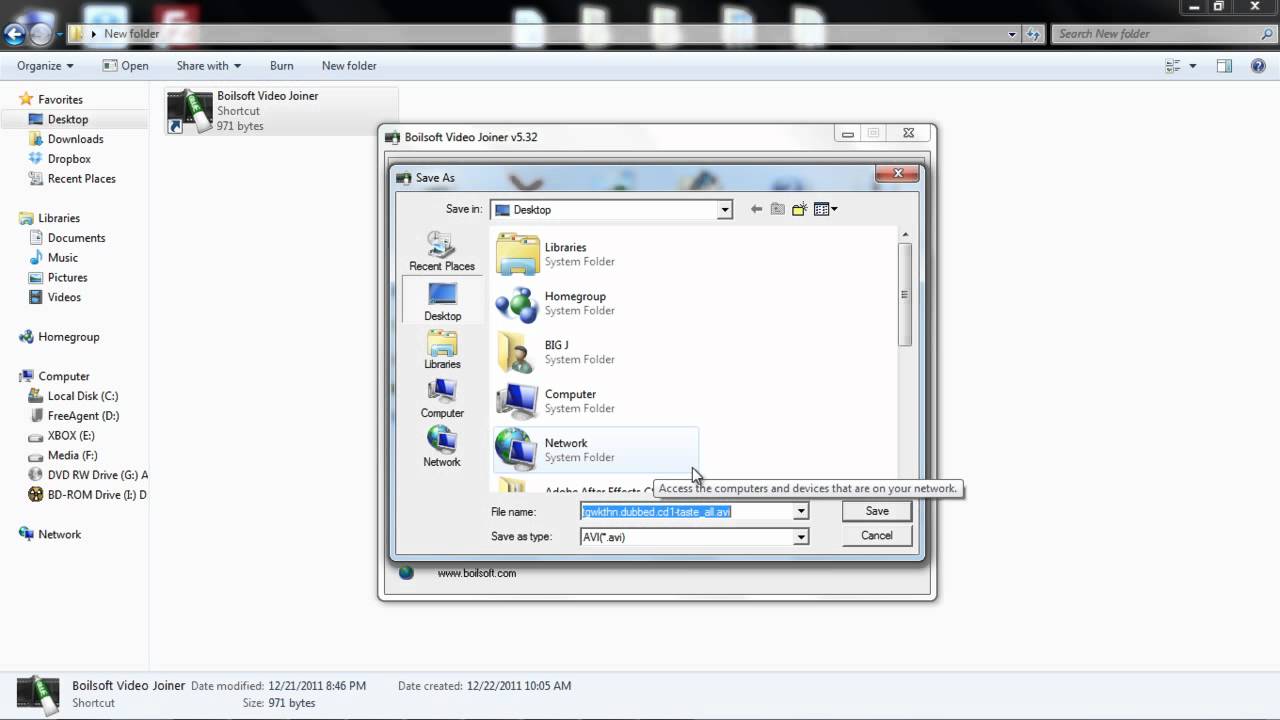Open Libraries system folder in file list
This screenshot has height=720, width=1280.
(x=596, y=254)
